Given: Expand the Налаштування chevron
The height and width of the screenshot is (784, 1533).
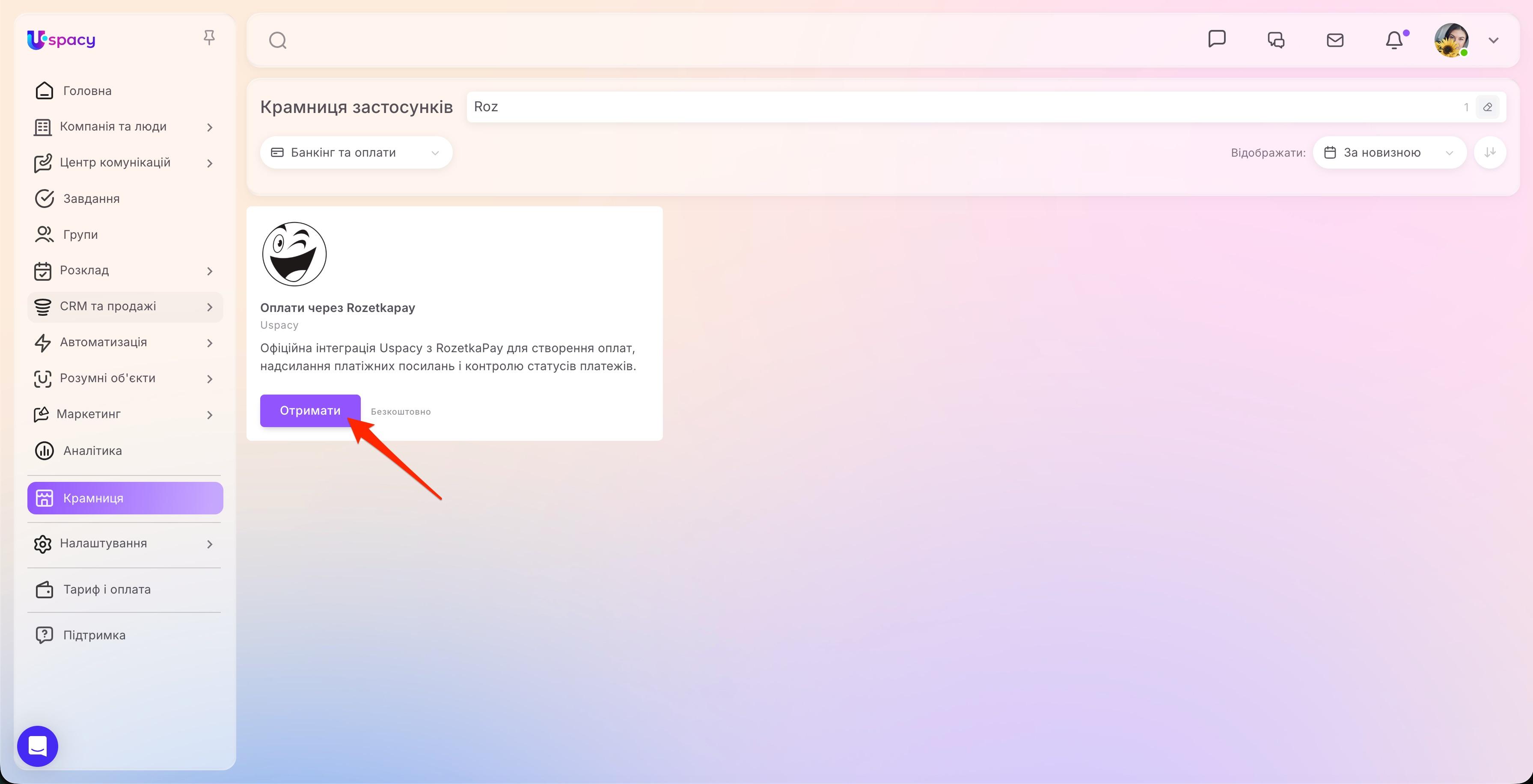Looking at the screenshot, I should point(209,544).
